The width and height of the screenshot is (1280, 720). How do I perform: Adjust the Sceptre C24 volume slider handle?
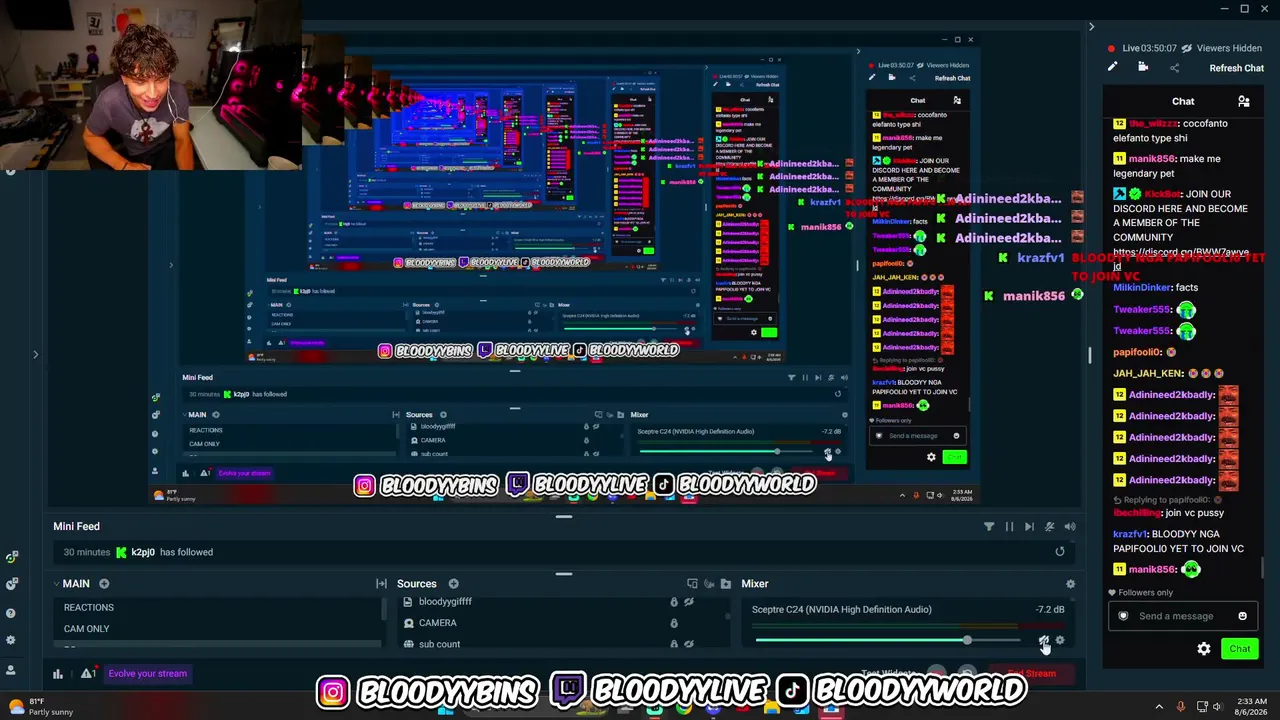click(x=967, y=640)
